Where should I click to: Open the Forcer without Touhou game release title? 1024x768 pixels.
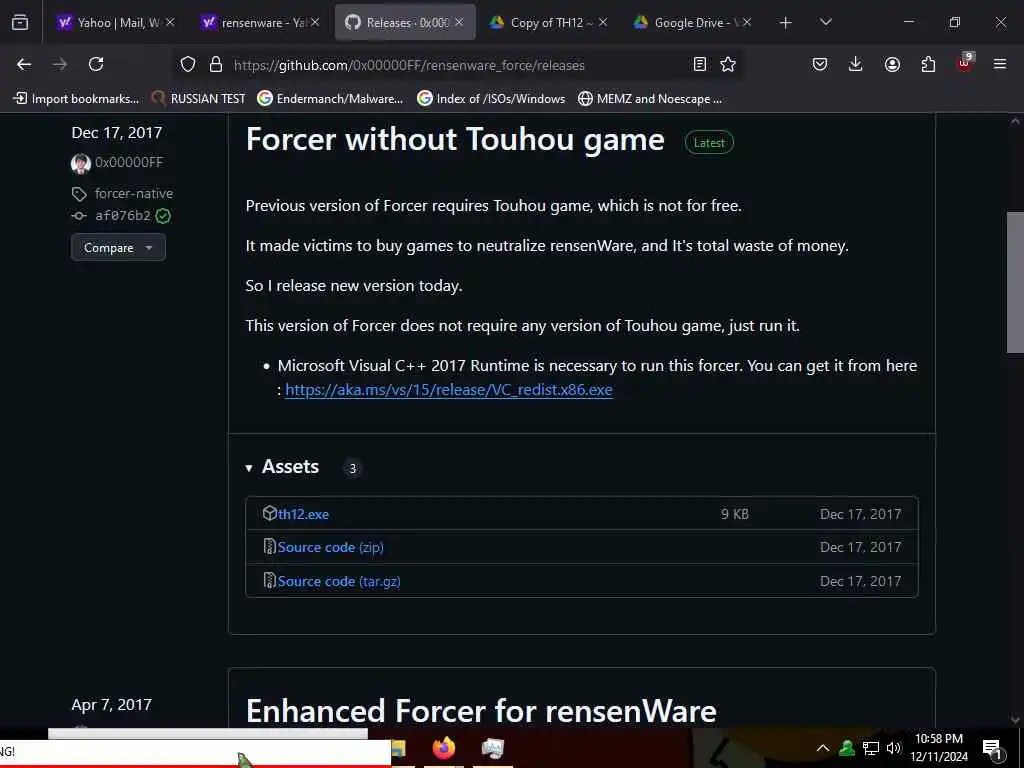point(455,139)
